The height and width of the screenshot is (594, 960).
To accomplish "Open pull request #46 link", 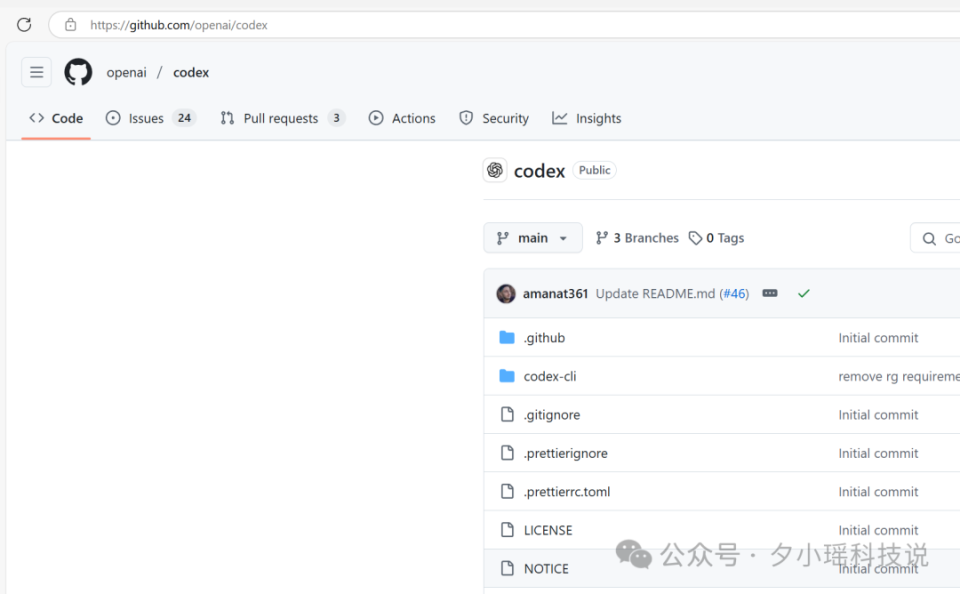I will coord(735,294).
